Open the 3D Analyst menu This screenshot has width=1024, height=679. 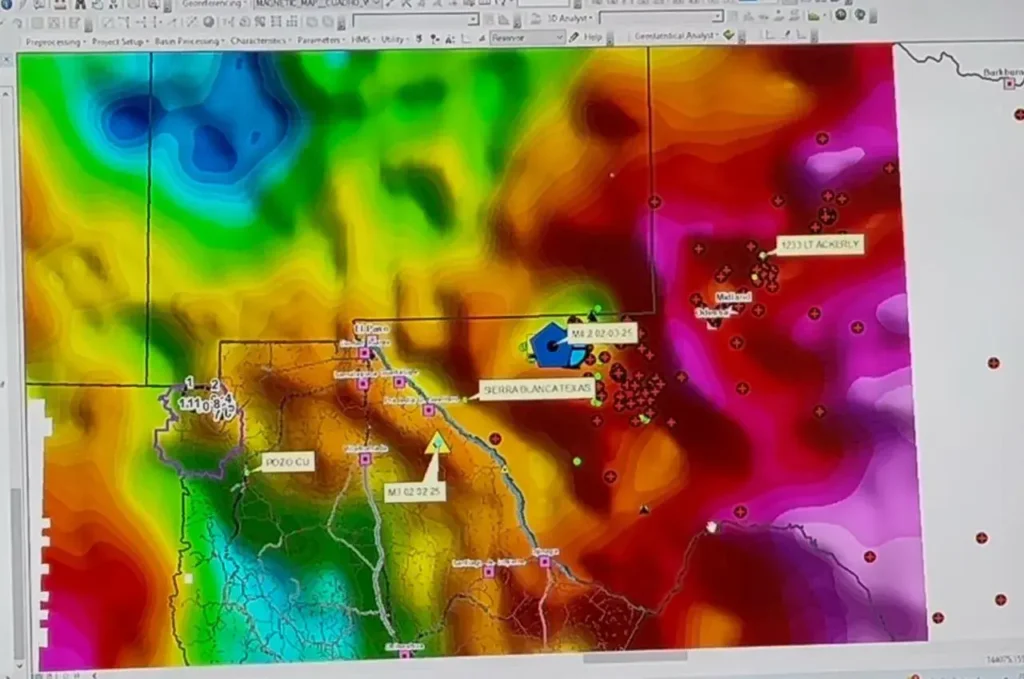(x=569, y=18)
